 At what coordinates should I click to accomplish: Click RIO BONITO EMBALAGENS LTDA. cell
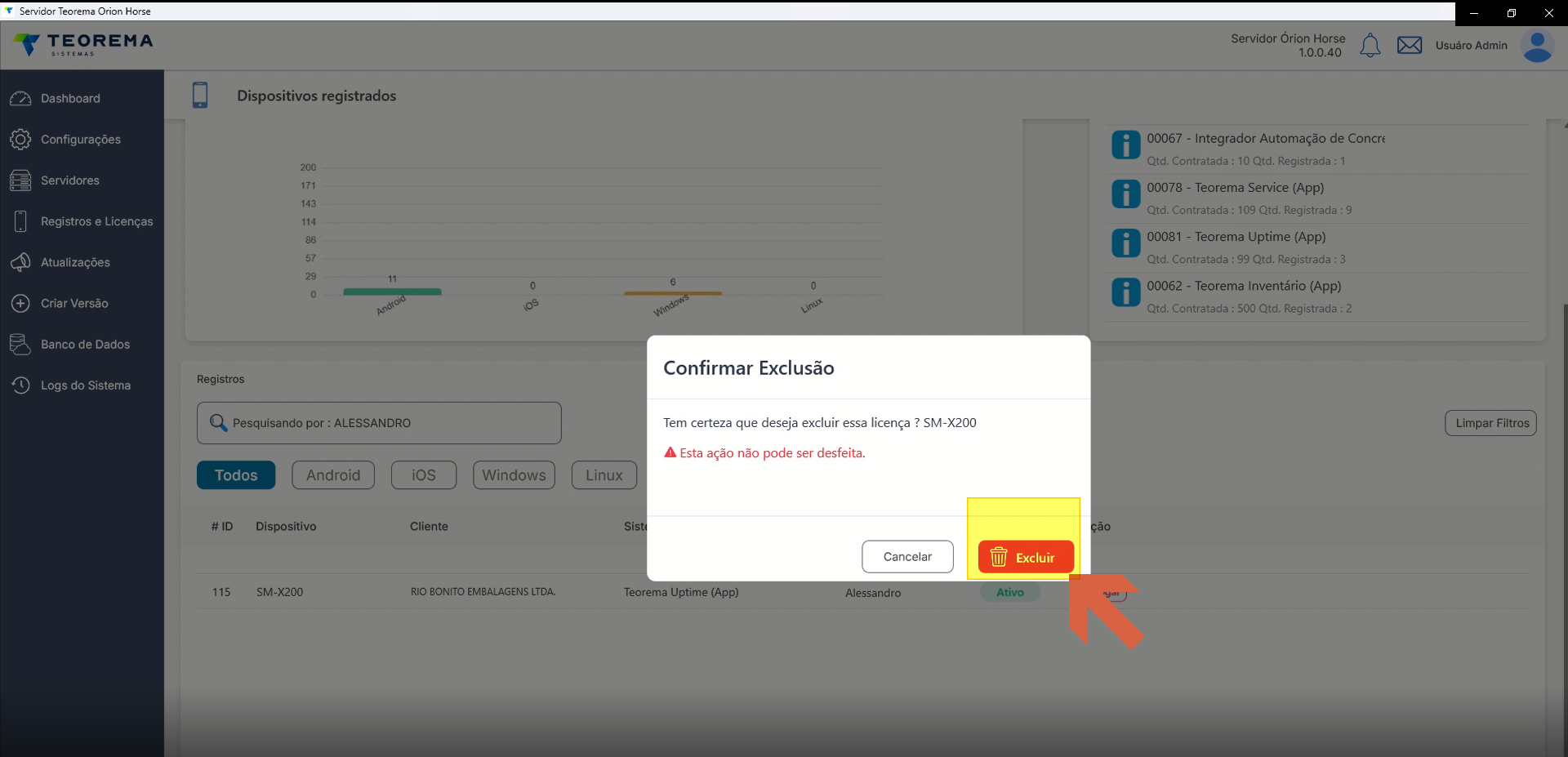pos(483,592)
